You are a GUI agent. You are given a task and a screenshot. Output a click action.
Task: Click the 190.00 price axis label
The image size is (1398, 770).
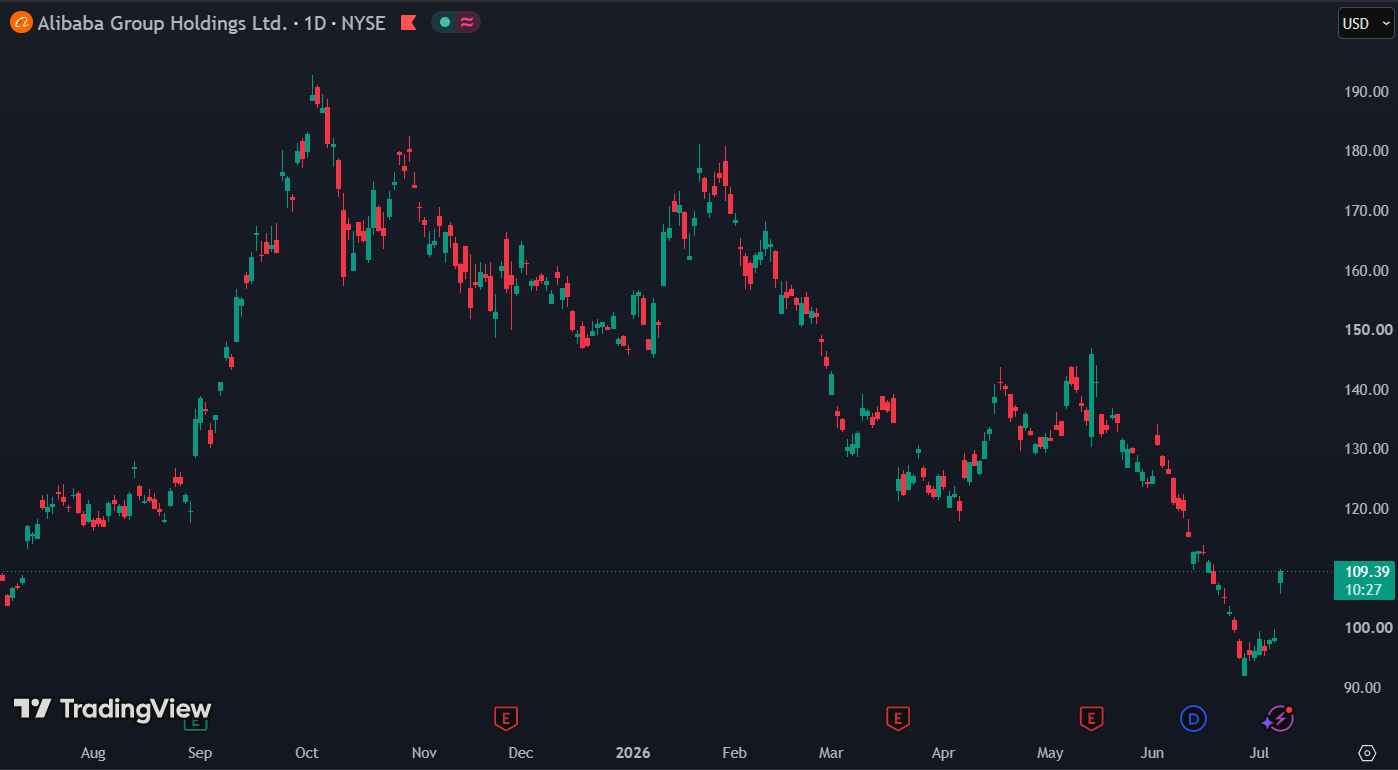(1367, 92)
